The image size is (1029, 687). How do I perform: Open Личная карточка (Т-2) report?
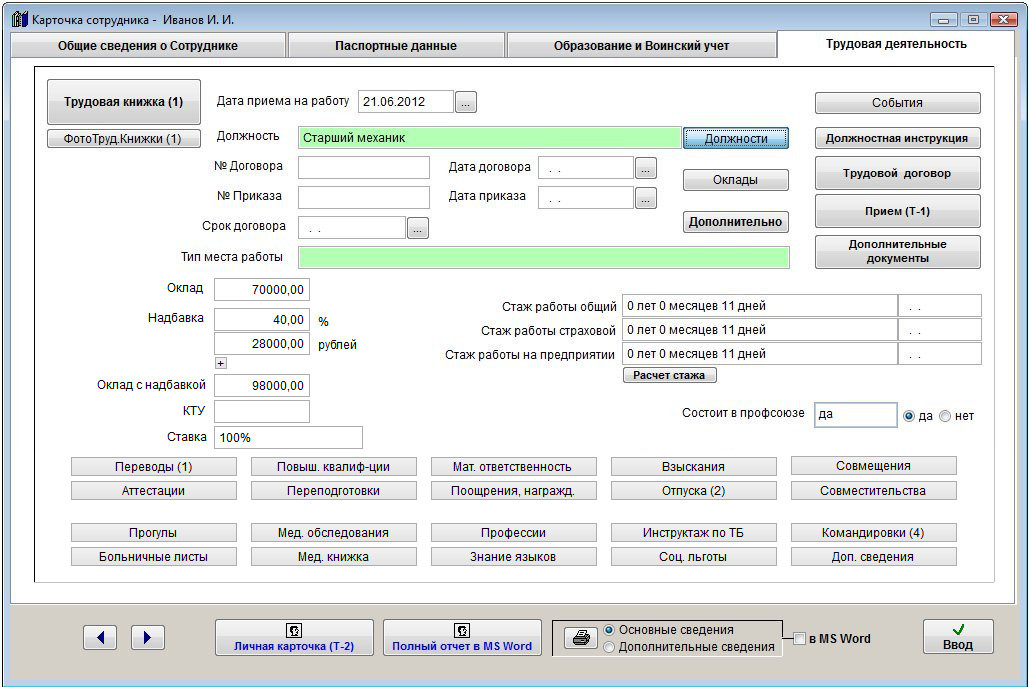[x=294, y=637]
